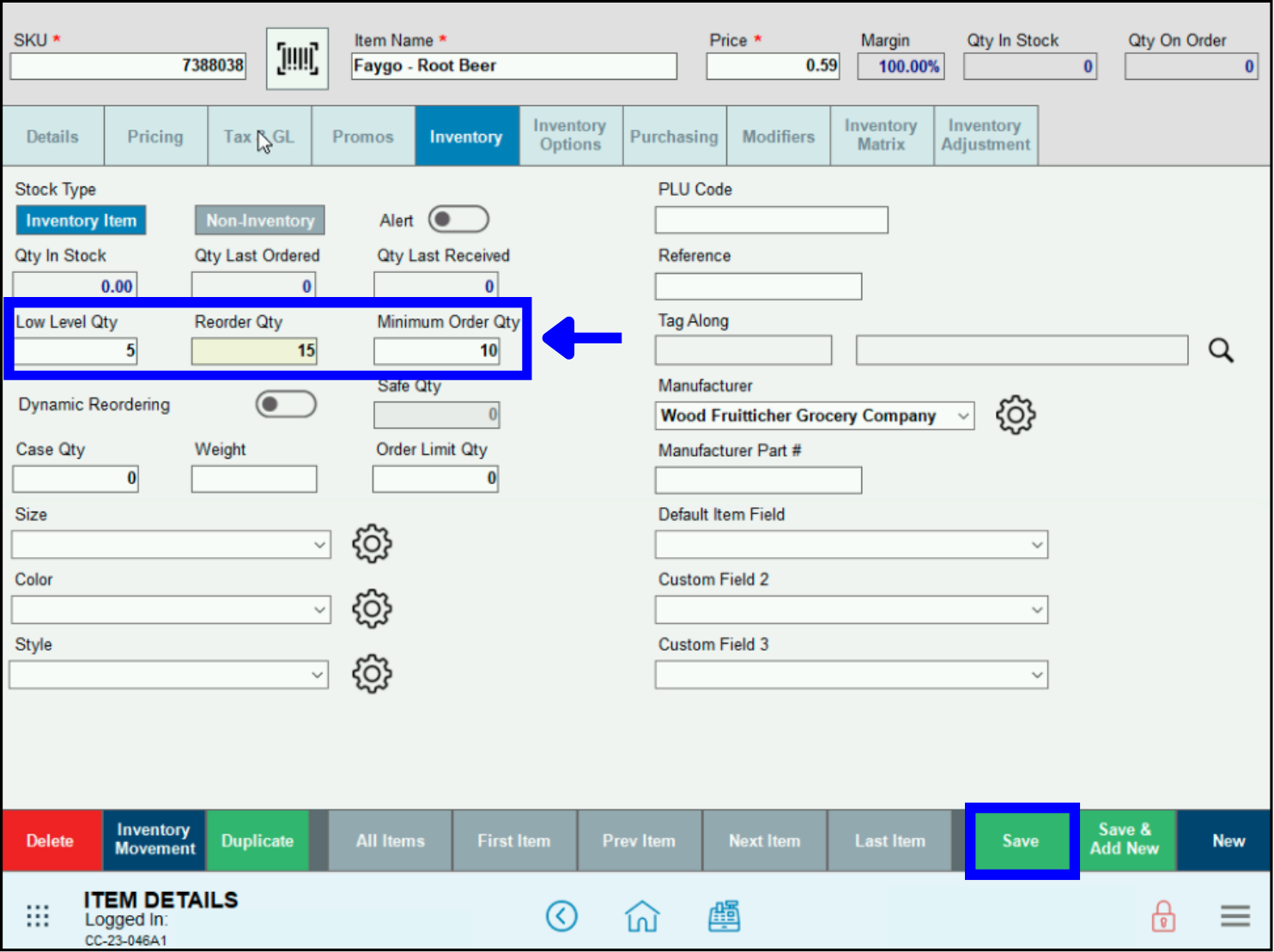Click the Color settings gear icon

(x=371, y=609)
